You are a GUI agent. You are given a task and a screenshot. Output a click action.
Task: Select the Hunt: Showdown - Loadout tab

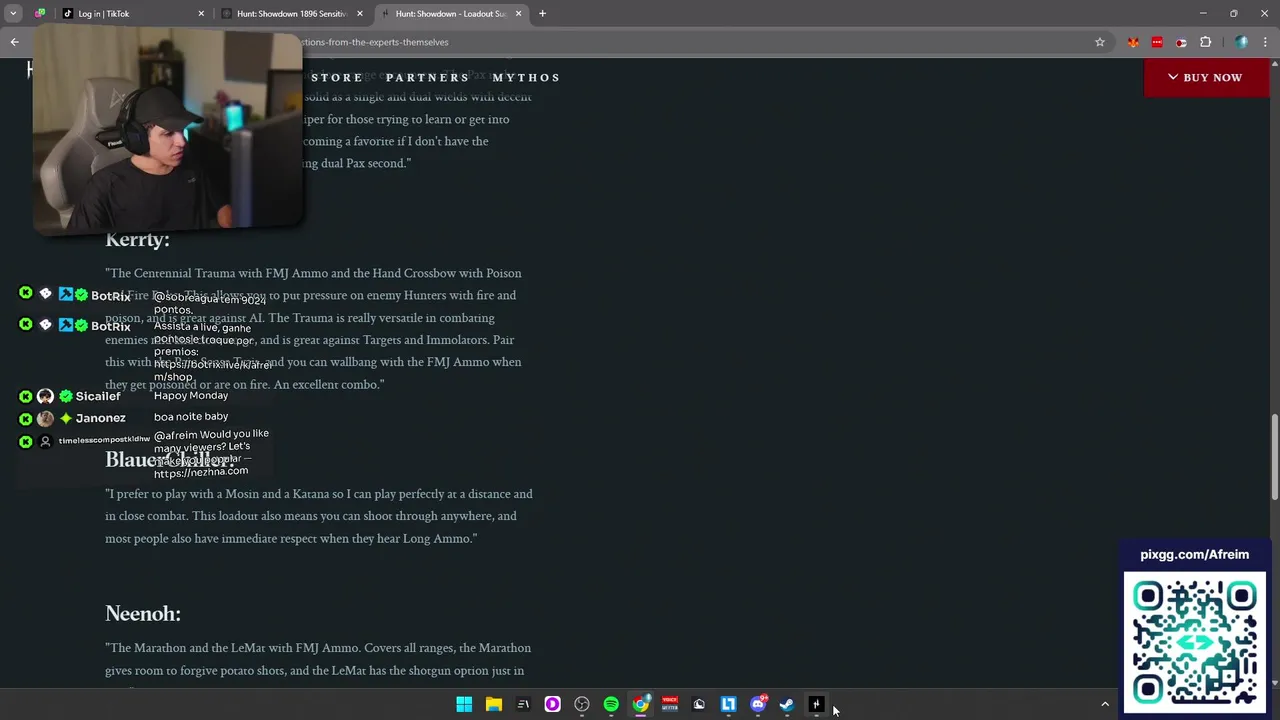click(x=450, y=14)
